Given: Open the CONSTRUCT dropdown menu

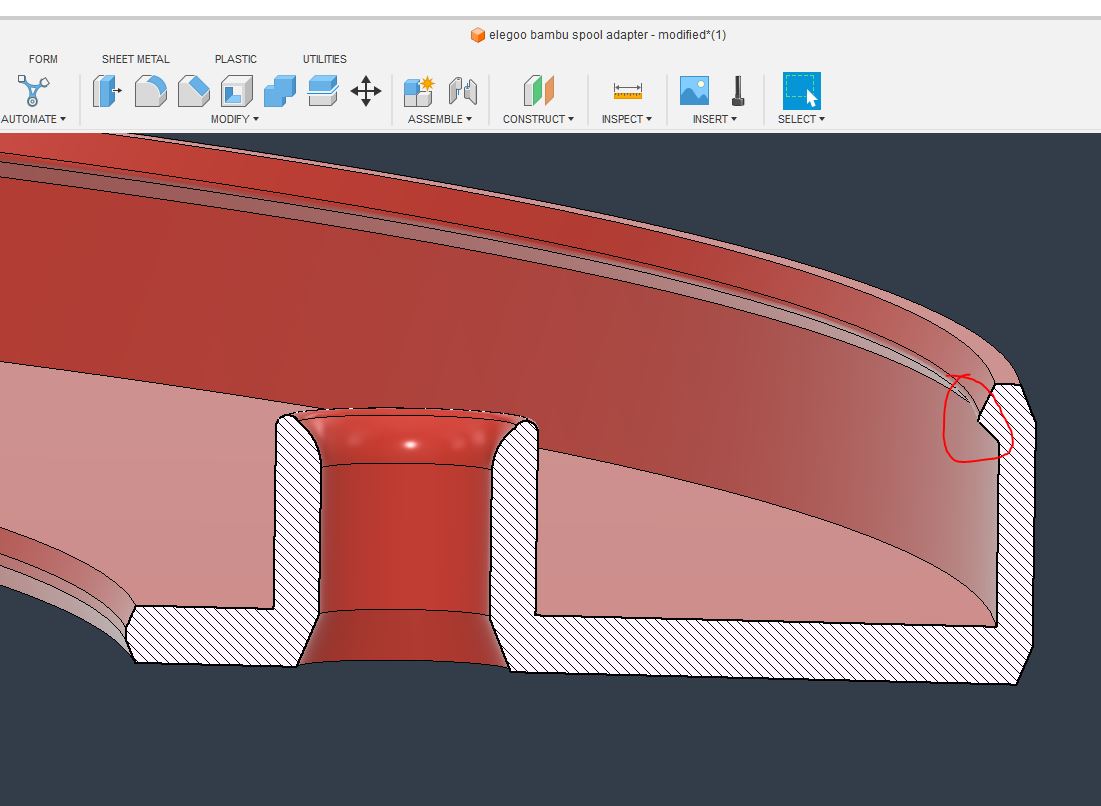Looking at the screenshot, I should click(538, 119).
